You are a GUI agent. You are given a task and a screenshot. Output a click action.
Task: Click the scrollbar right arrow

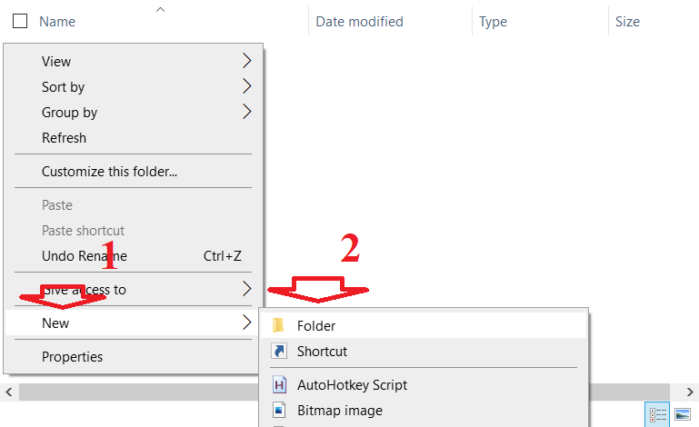pos(690,392)
